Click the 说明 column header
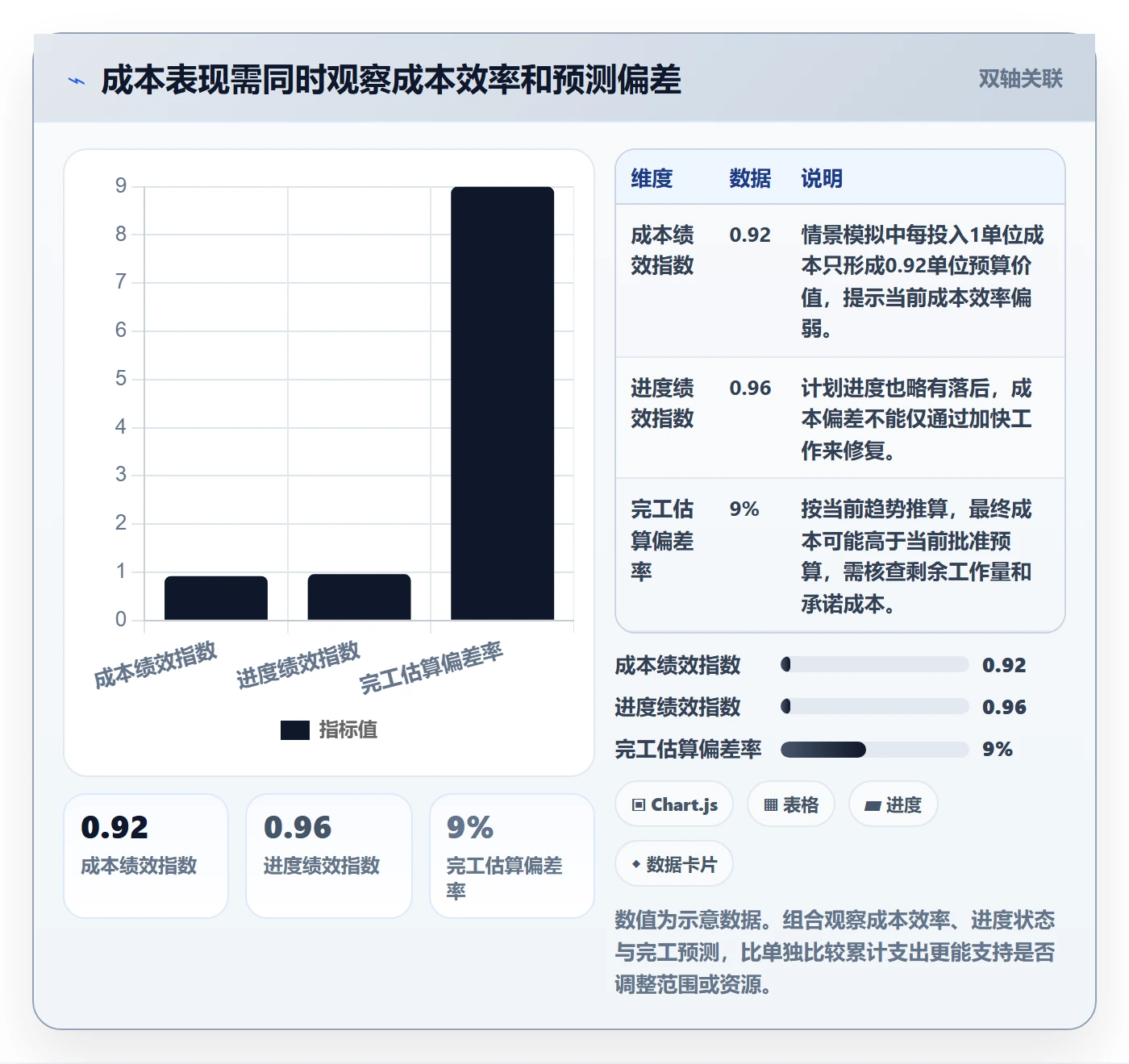Screen dimensions: 1129x1064 click(x=822, y=178)
